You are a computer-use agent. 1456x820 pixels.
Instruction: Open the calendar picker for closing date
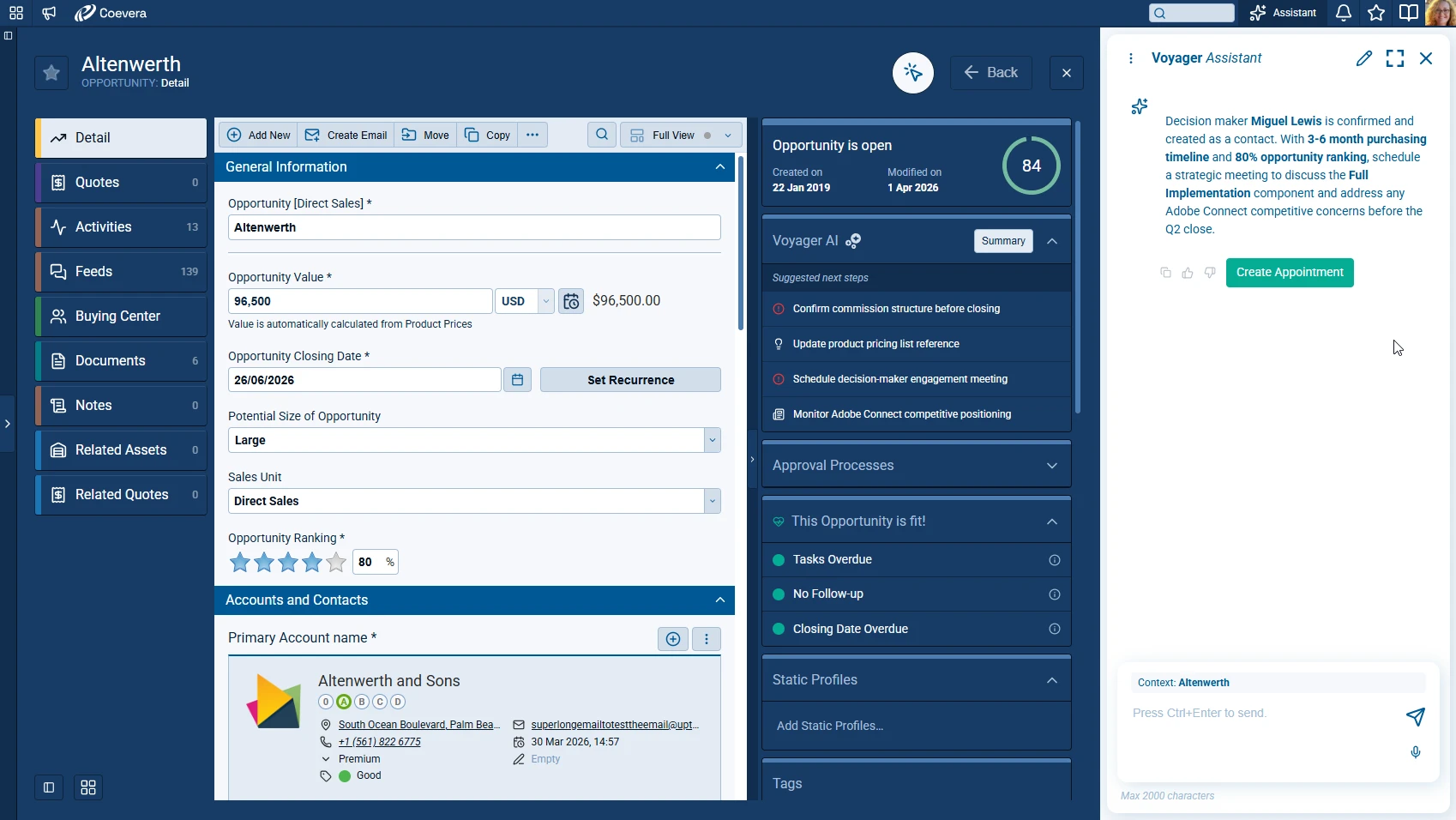[x=517, y=380]
